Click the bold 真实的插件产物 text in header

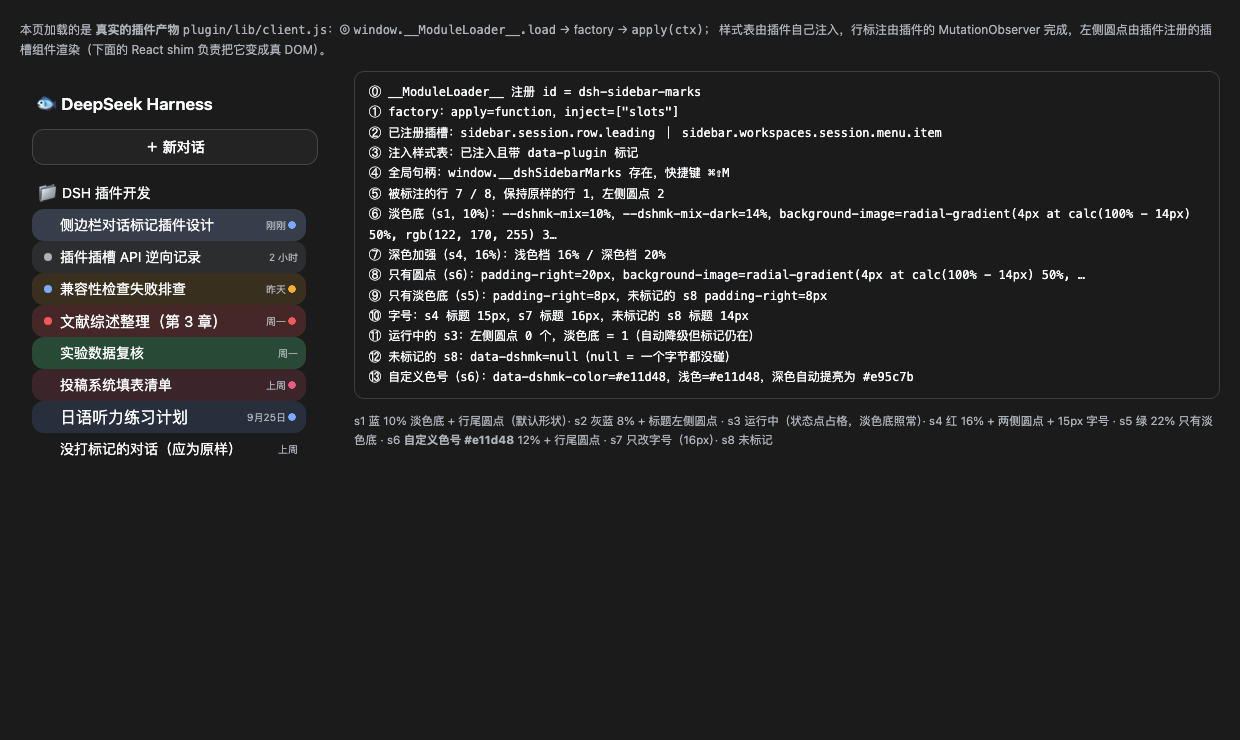[137, 30]
